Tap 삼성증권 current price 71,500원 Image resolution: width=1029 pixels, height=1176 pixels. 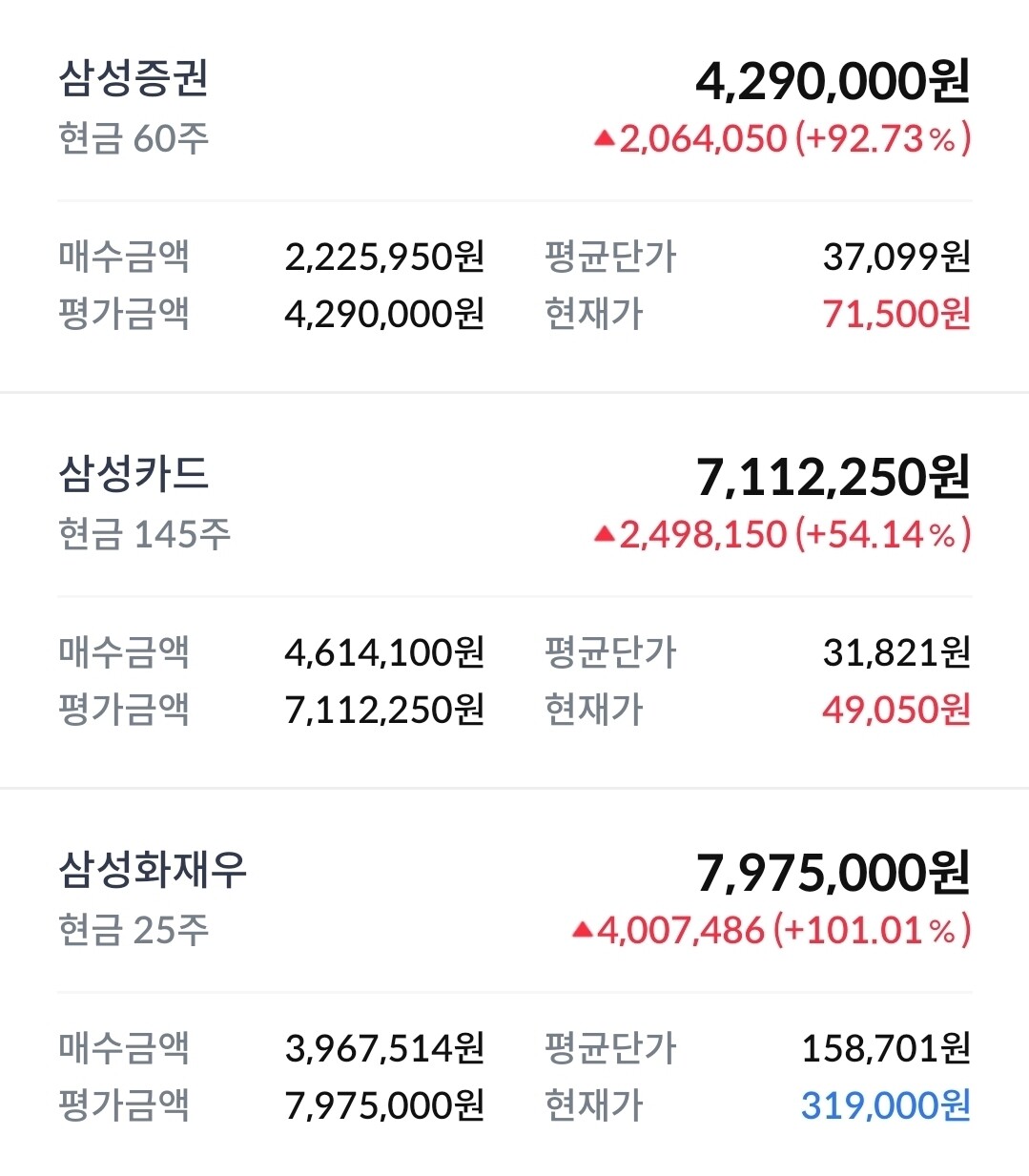tap(895, 314)
